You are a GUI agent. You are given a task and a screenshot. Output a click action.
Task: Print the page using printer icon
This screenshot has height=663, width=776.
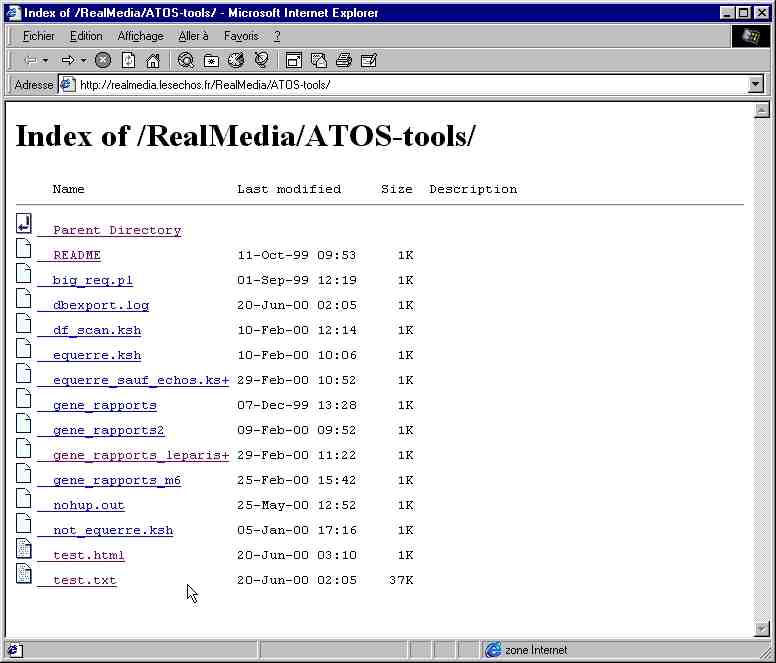344,60
